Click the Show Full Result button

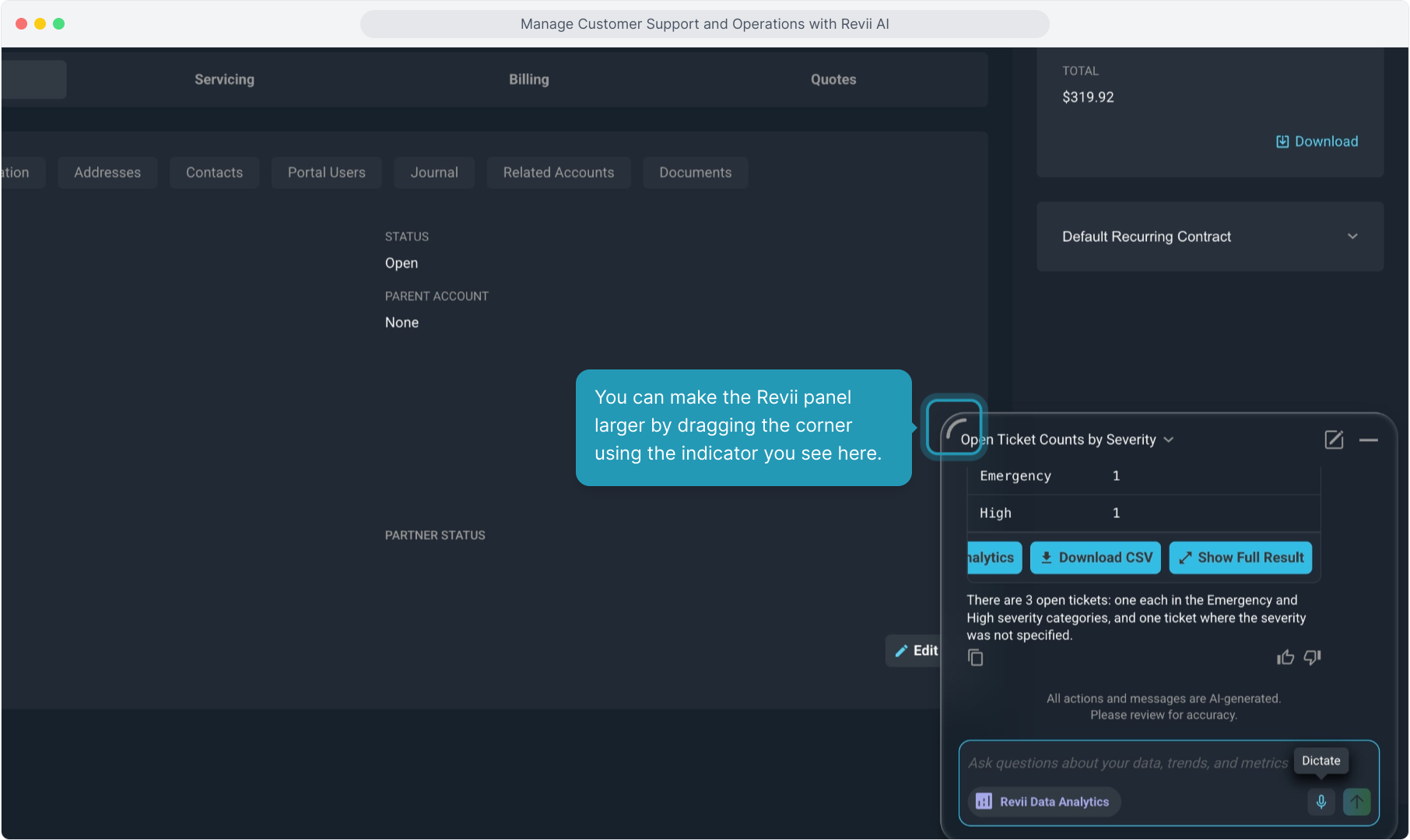(x=1240, y=558)
